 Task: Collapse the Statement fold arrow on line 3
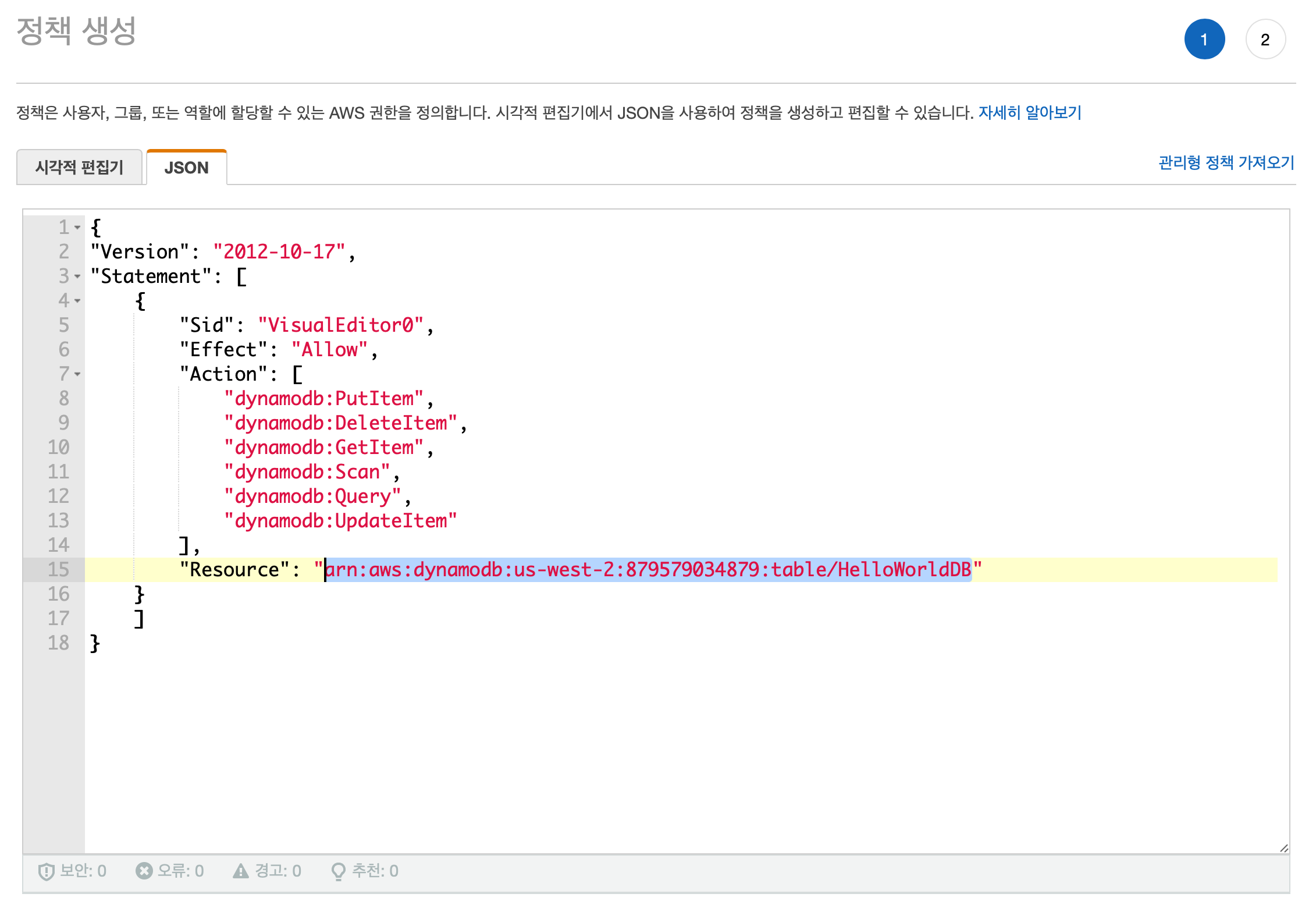point(77,276)
